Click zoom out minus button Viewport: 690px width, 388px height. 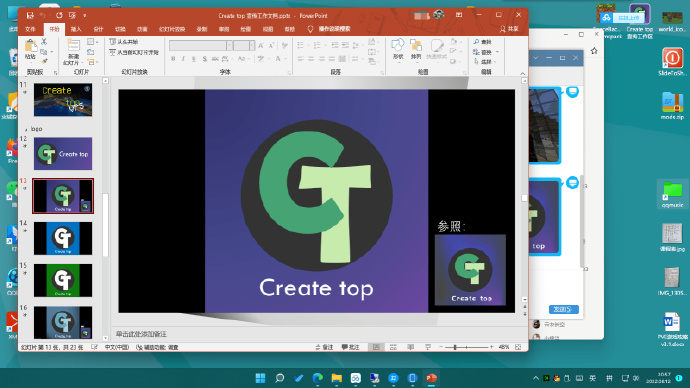pyautogui.click(x=440, y=347)
